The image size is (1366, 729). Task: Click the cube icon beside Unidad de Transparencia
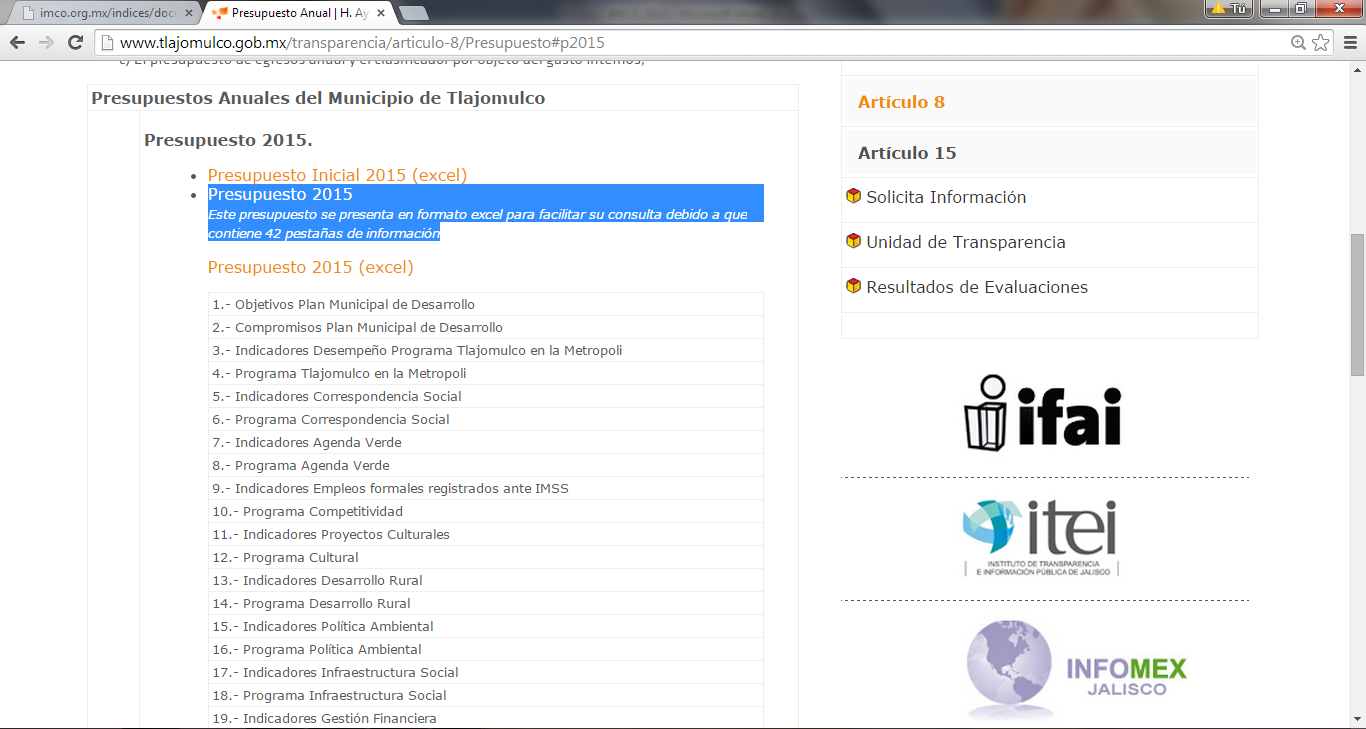(x=853, y=241)
